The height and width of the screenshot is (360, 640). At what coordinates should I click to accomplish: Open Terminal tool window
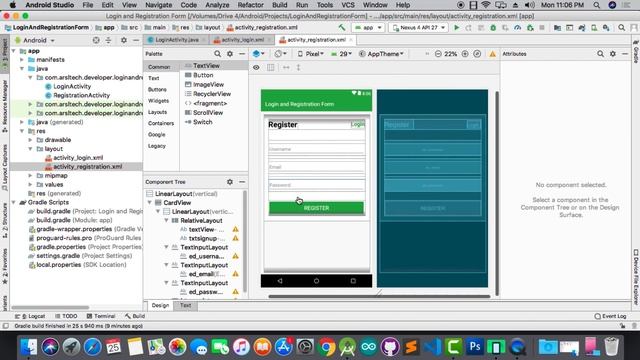(101, 316)
